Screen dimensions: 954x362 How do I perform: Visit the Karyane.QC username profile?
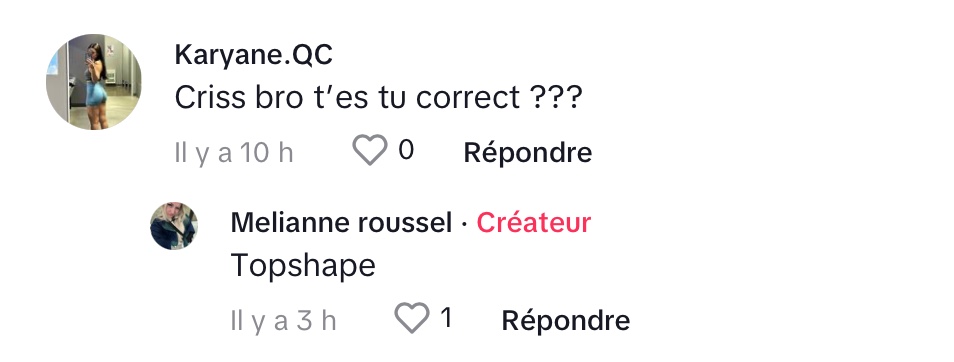point(254,55)
